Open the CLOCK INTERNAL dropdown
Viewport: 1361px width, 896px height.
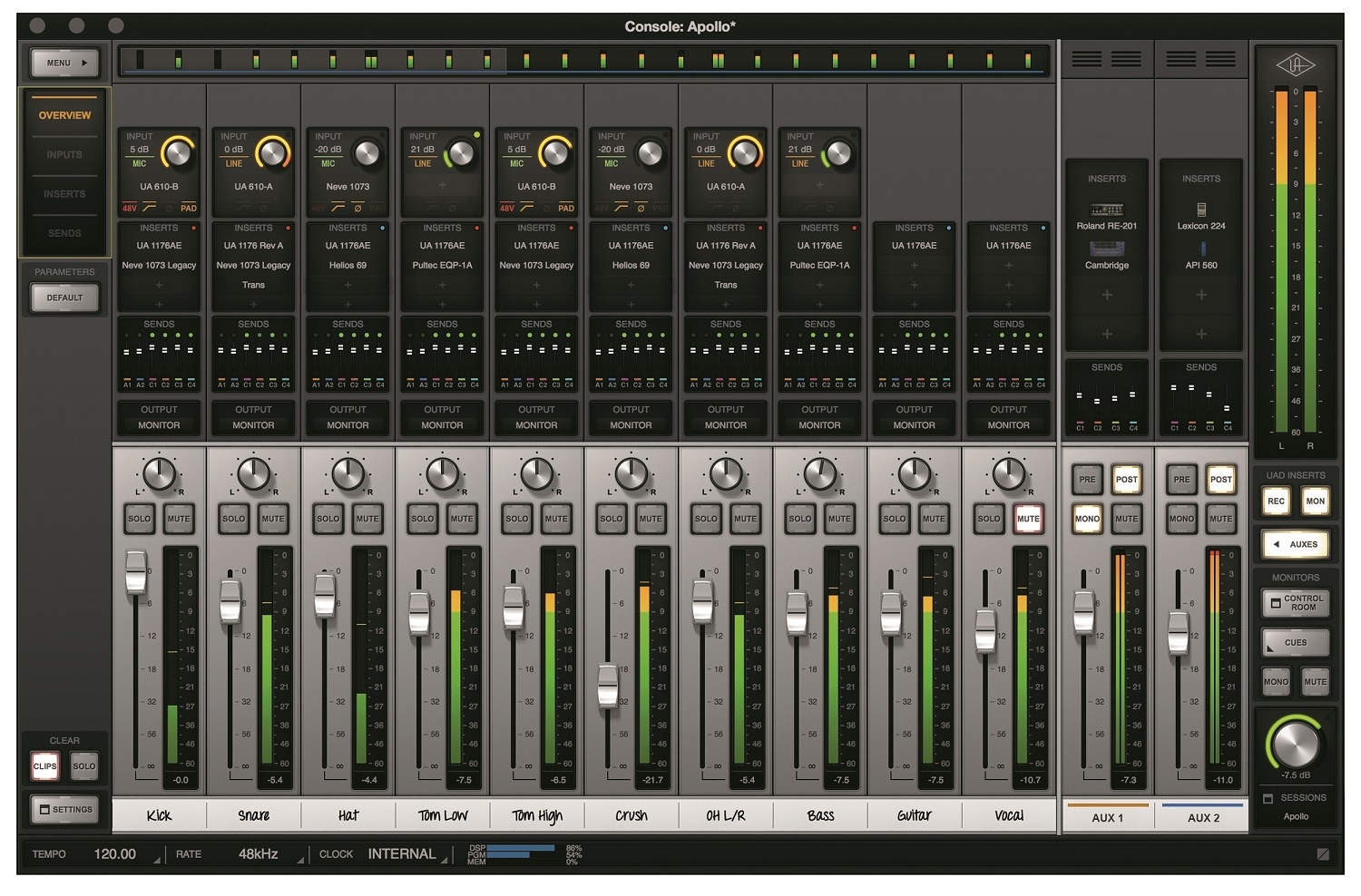point(383,854)
